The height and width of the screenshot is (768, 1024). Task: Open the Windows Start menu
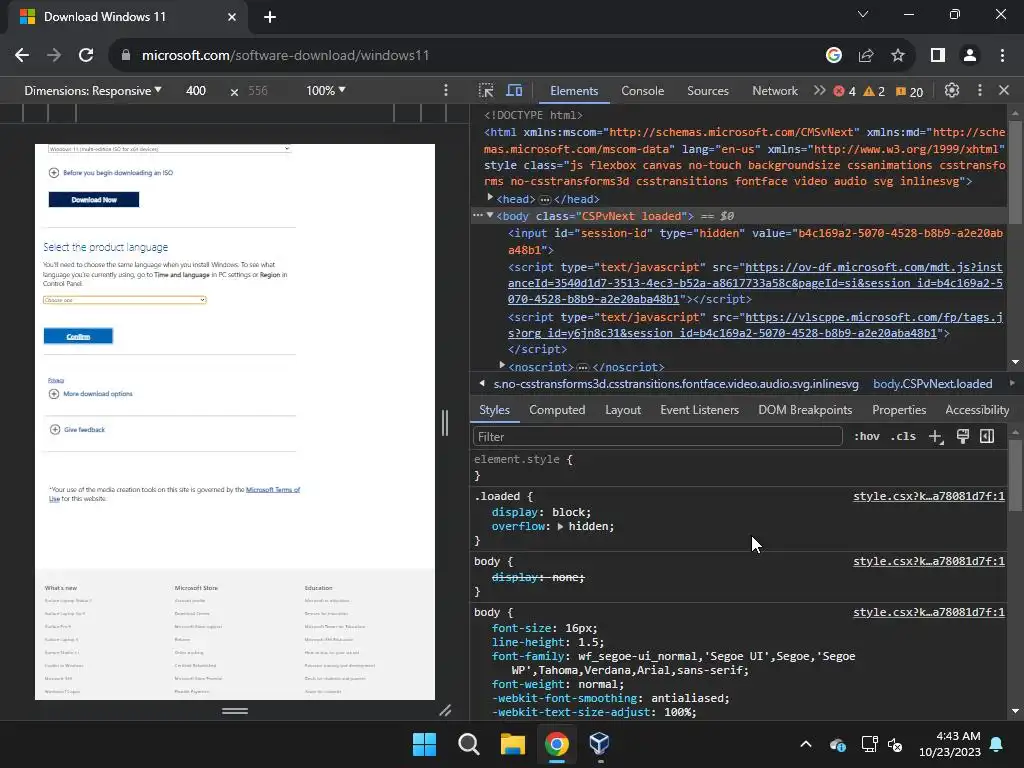[x=424, y=744]
